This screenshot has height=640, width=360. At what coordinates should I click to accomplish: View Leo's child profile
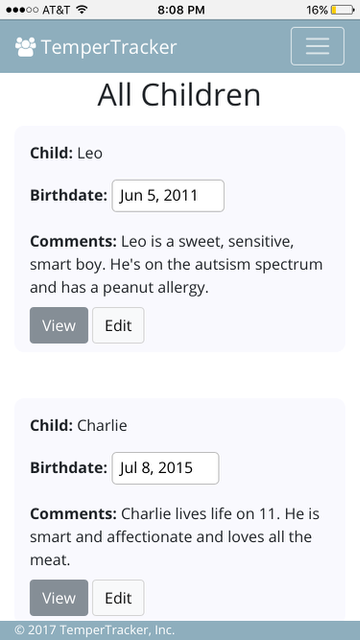[x=59, y=325]
